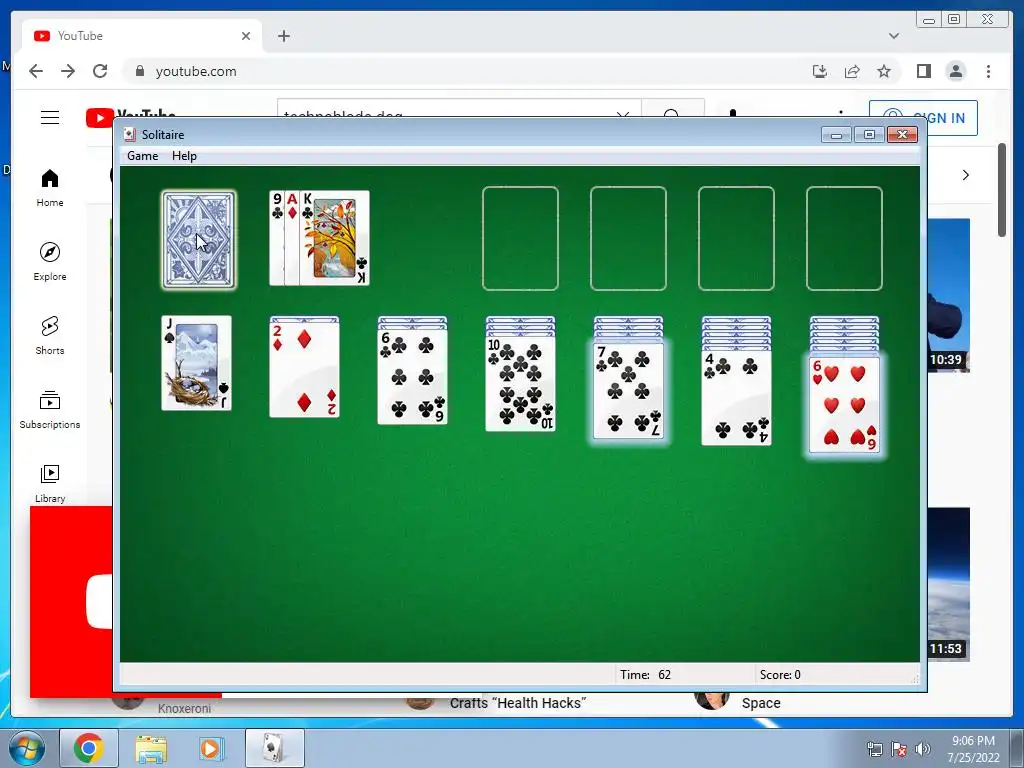
Task: Click the next chips arrow on YouTube
Action: point(966,175)
